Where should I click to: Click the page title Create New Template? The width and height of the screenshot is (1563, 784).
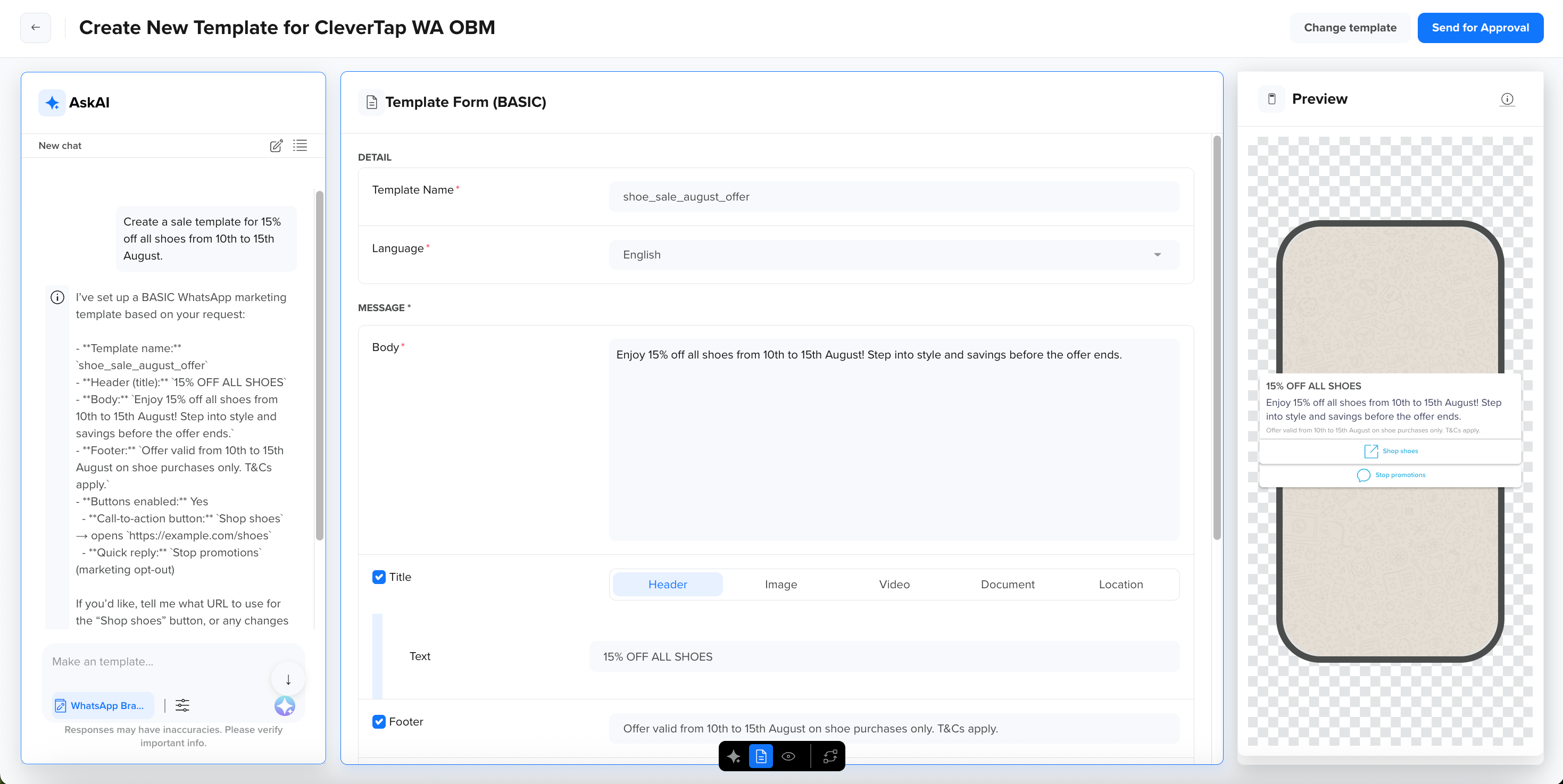coord(287,27)
